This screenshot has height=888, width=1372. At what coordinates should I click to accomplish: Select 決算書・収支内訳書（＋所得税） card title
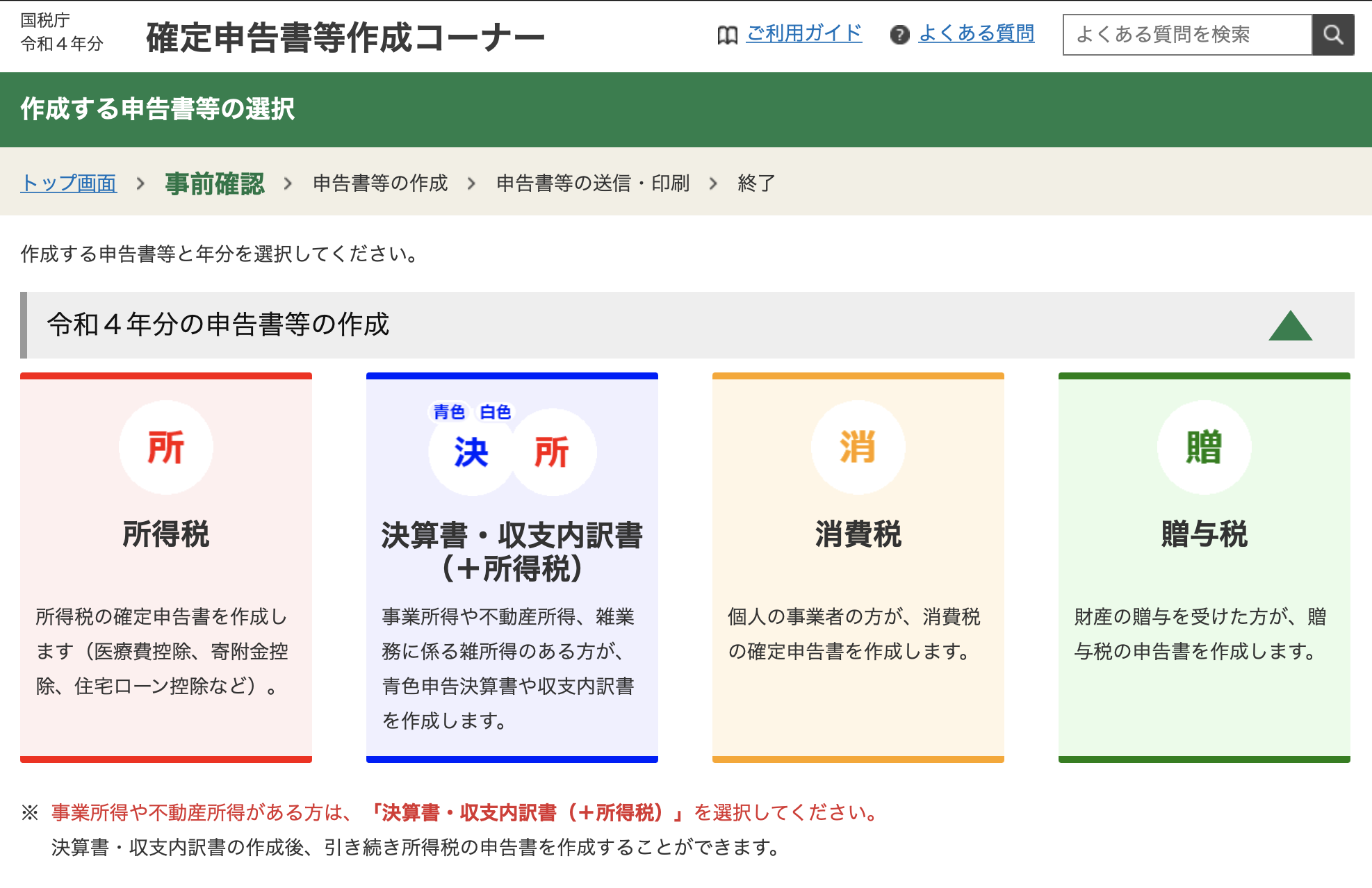coord(512,552)
